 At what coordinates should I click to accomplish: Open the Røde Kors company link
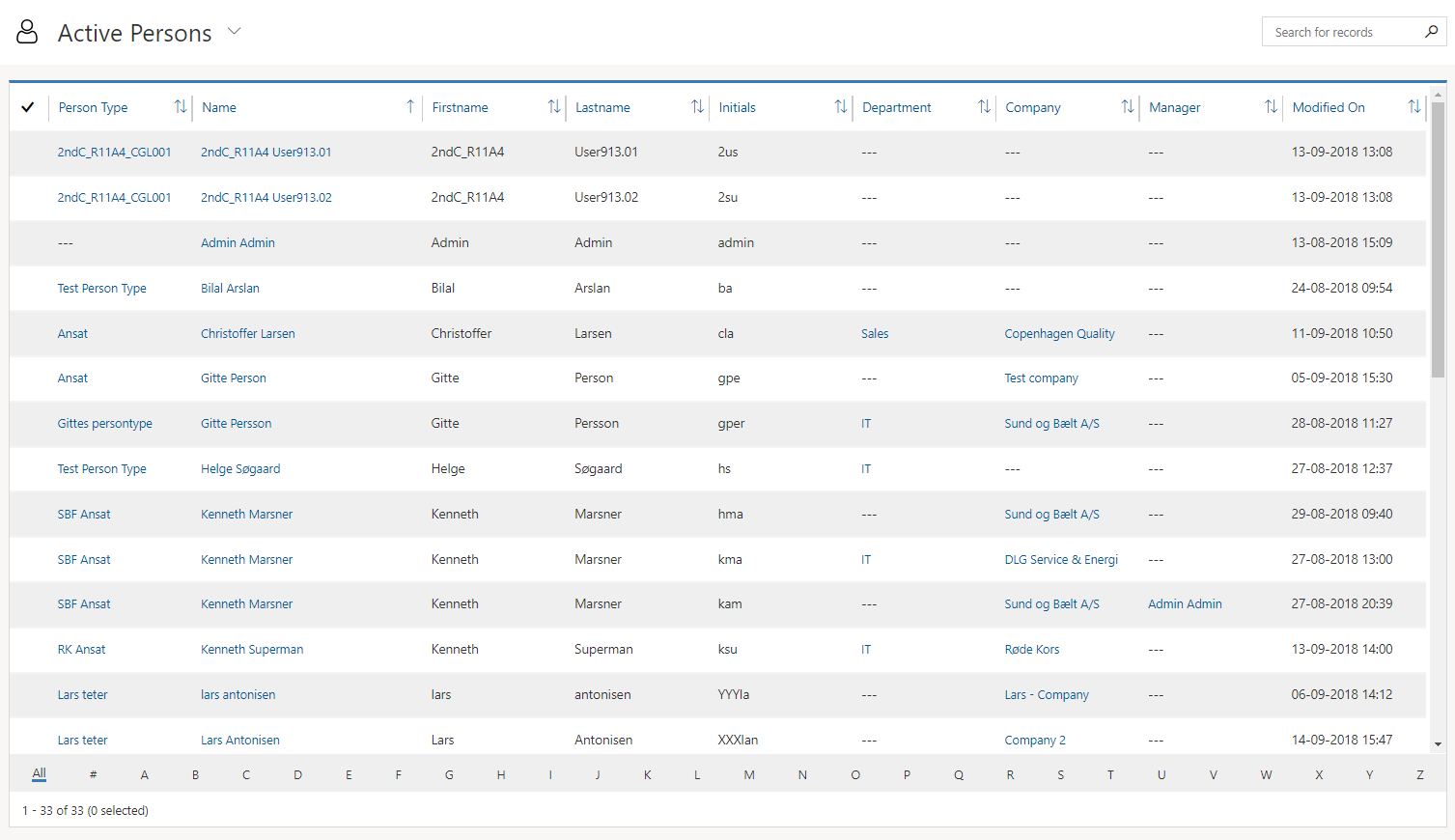(x=1031, y=649)
